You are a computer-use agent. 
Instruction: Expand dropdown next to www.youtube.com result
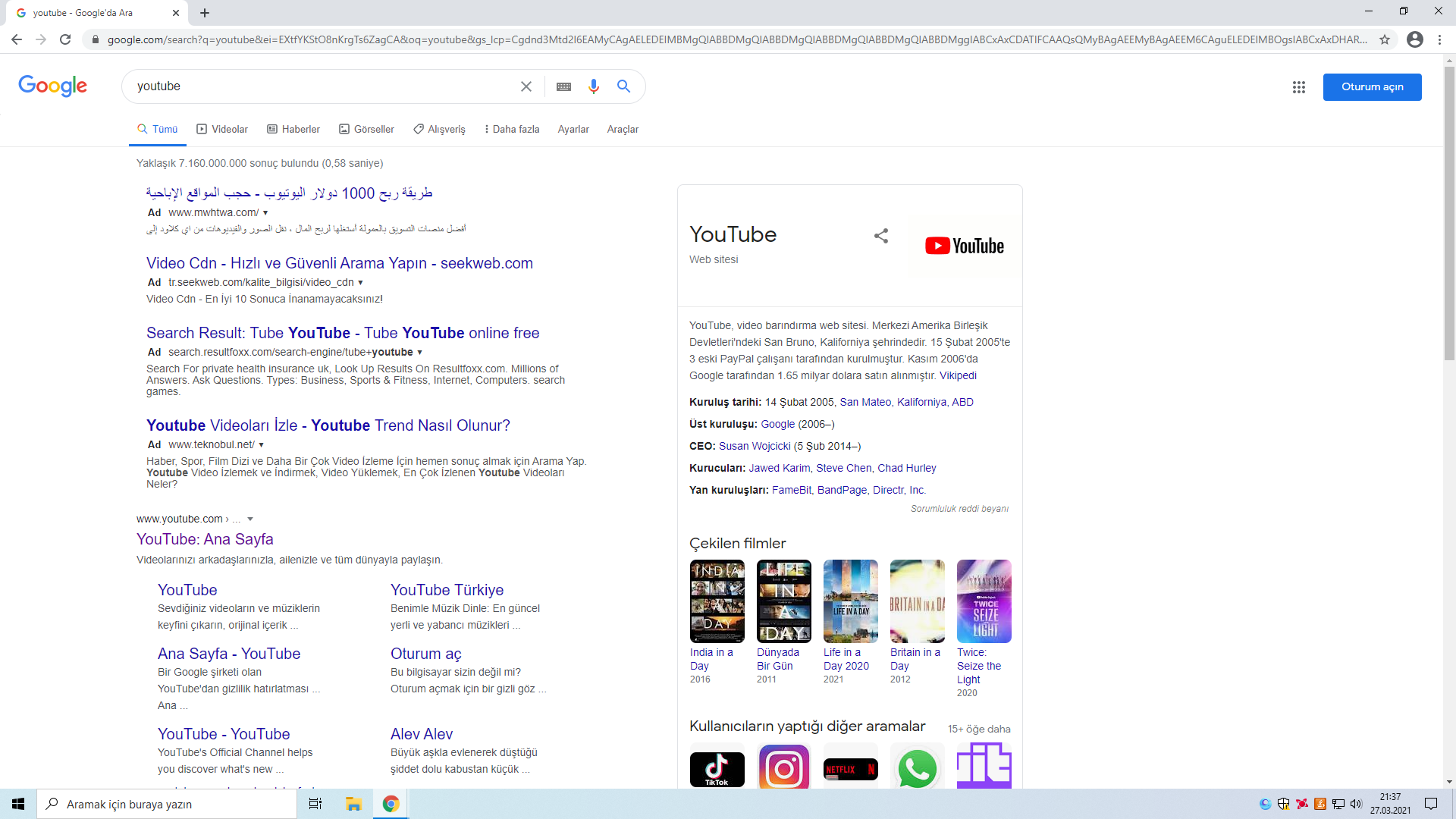[250, 519]
